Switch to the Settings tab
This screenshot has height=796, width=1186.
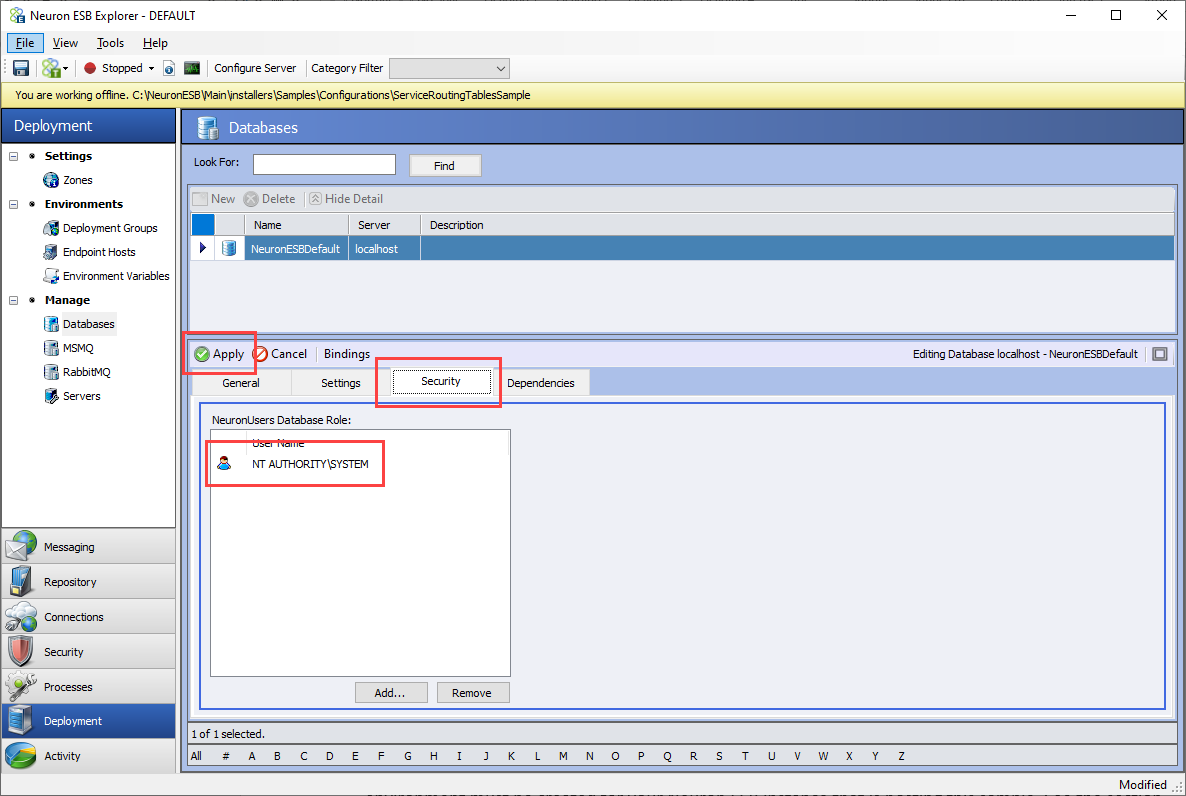coord(340,383)
